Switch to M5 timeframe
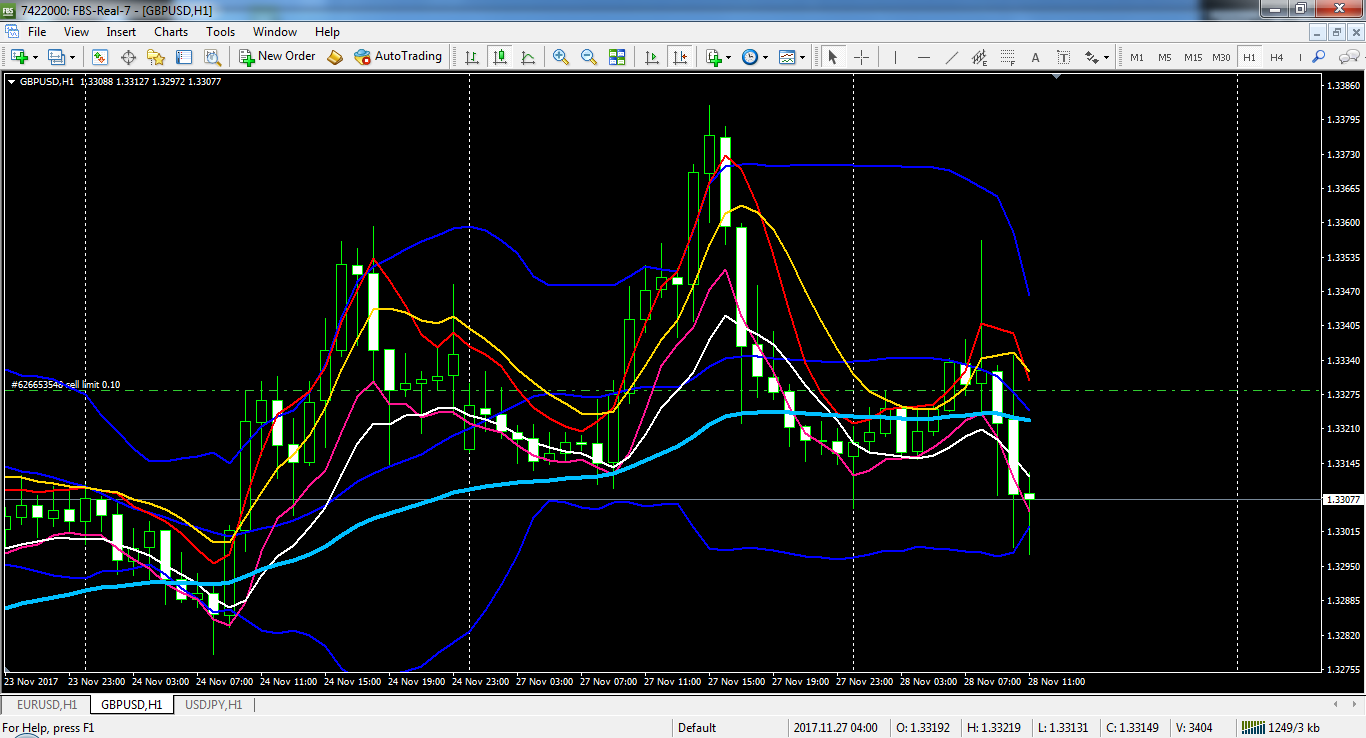Screen dimensions: 1366x738 pos(1165,57)
